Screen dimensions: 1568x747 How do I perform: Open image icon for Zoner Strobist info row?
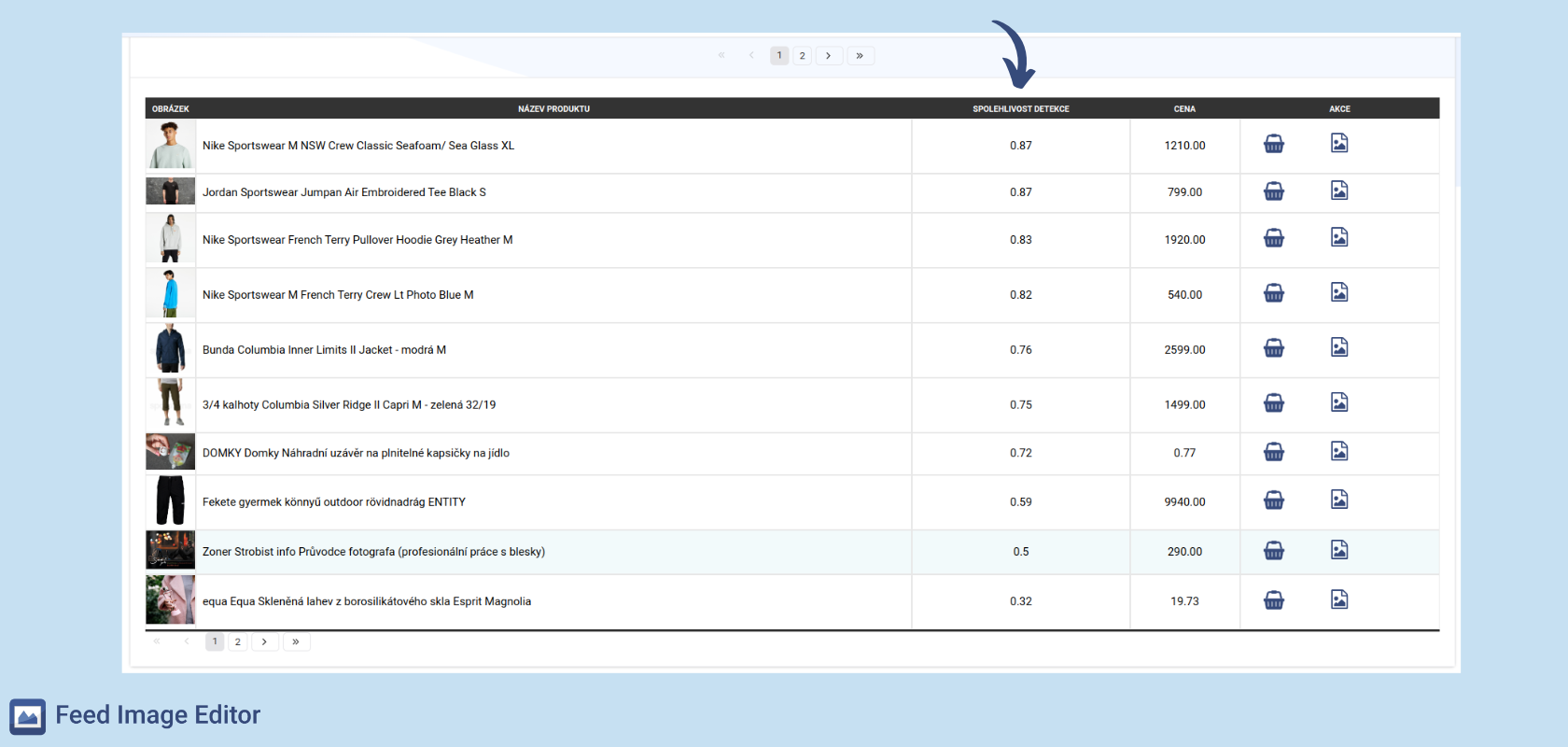[x=1339, y=550]
